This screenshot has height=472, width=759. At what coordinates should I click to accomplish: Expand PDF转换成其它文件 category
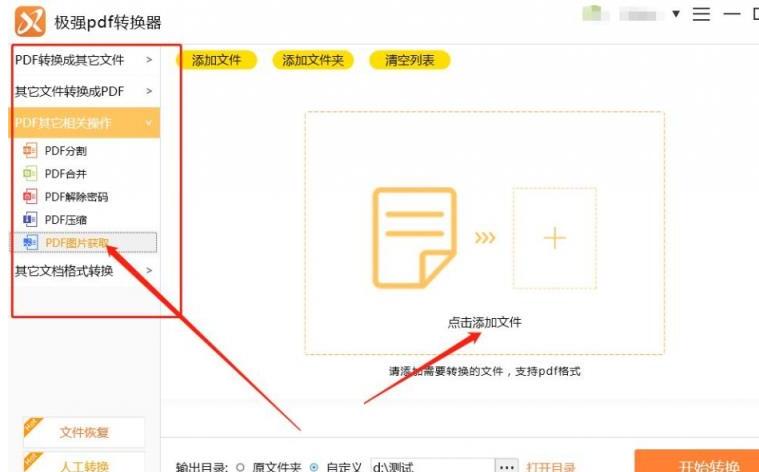[84, 60]
